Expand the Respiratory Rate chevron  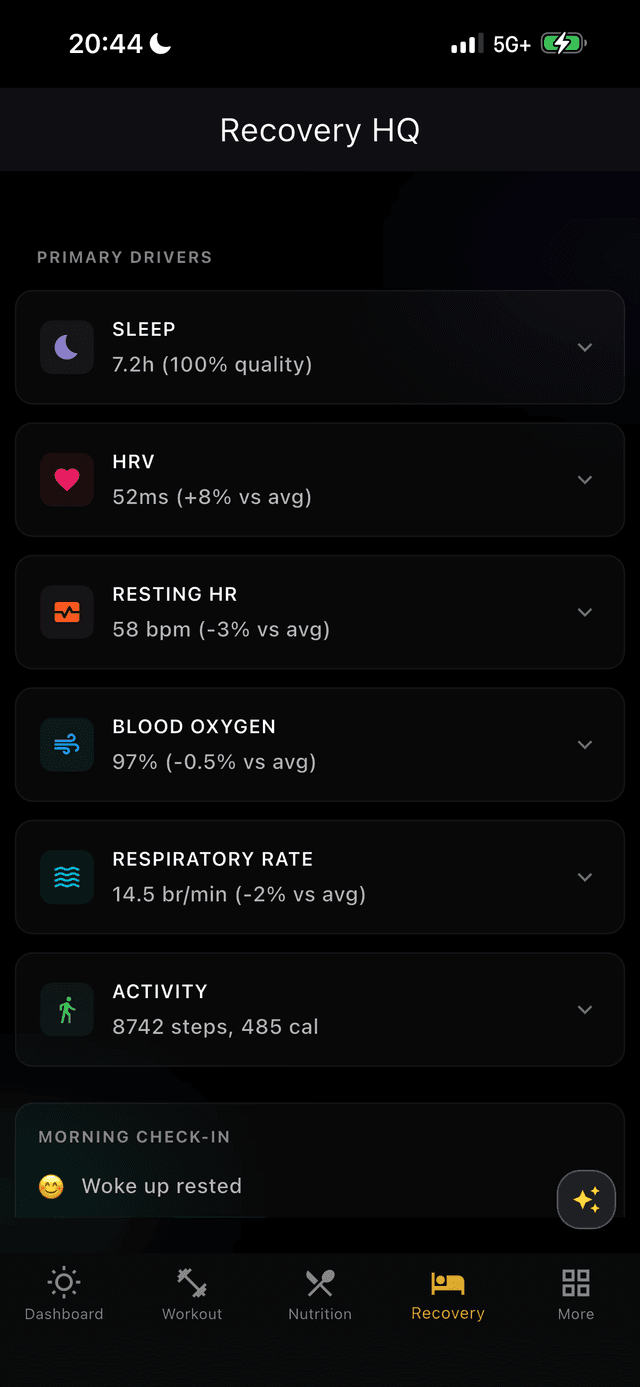(x=585, y=877)
